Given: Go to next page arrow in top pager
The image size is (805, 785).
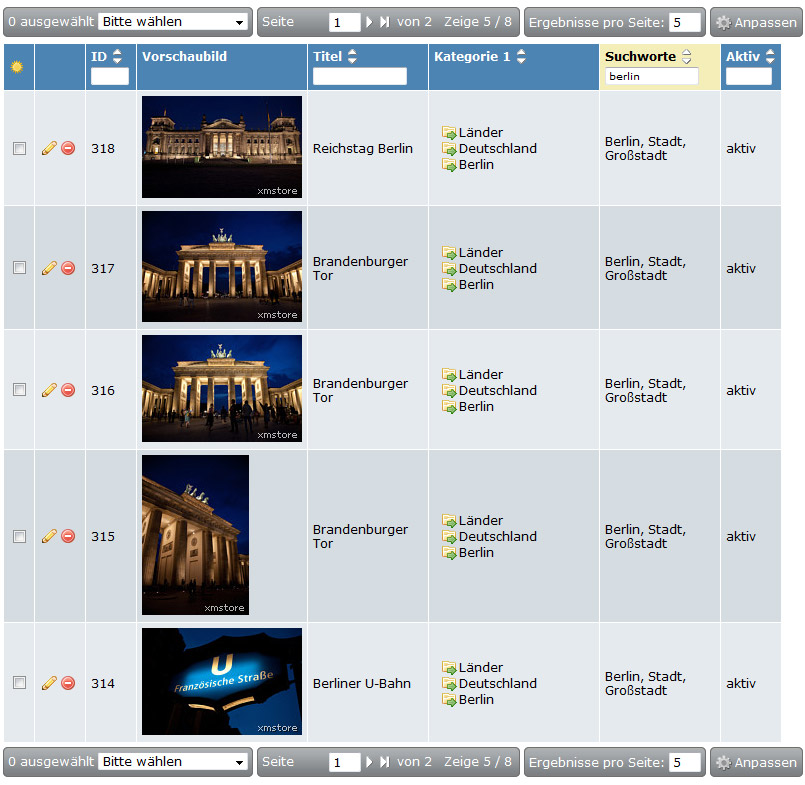Looking at the screenshot, I should coord(369,22).
